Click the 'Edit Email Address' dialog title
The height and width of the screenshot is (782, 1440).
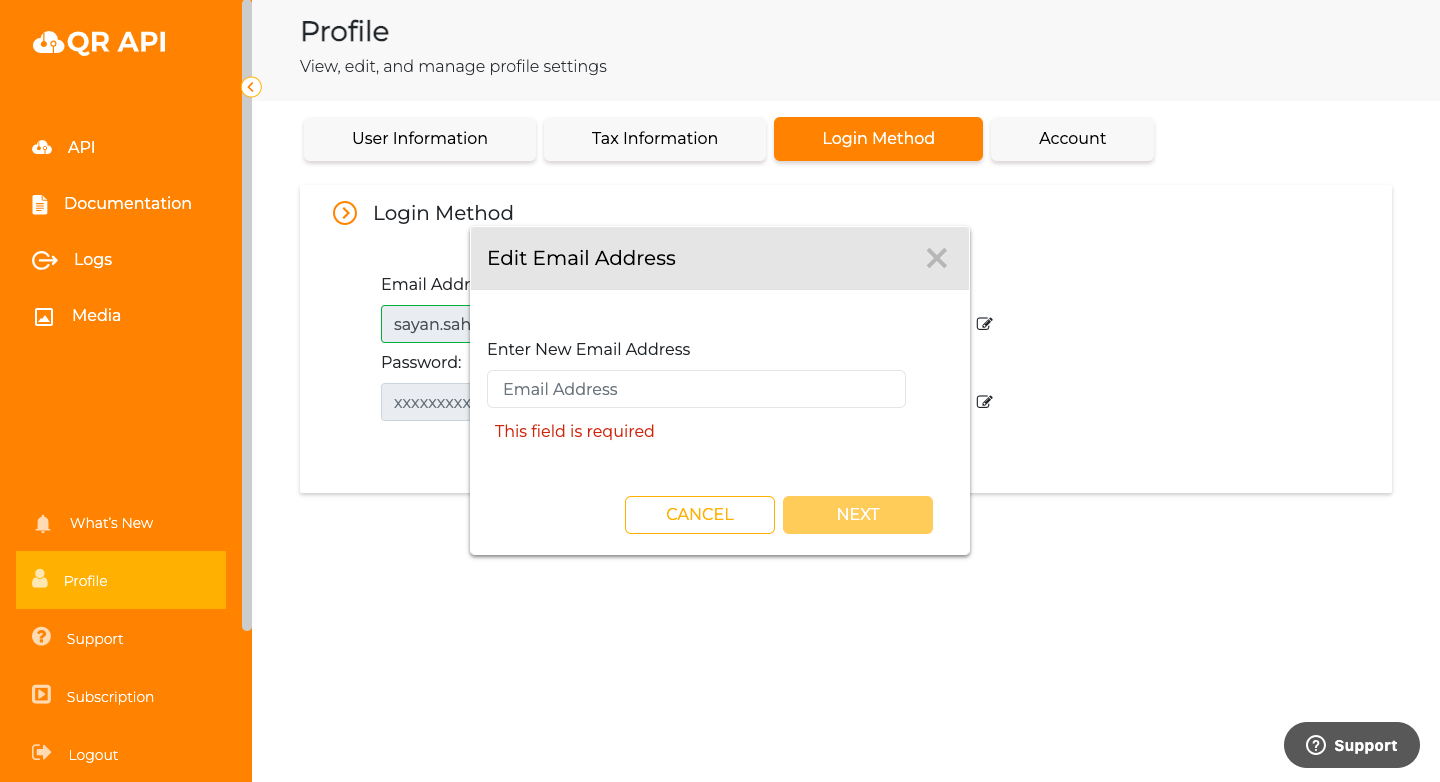click(x=581, y=258)
